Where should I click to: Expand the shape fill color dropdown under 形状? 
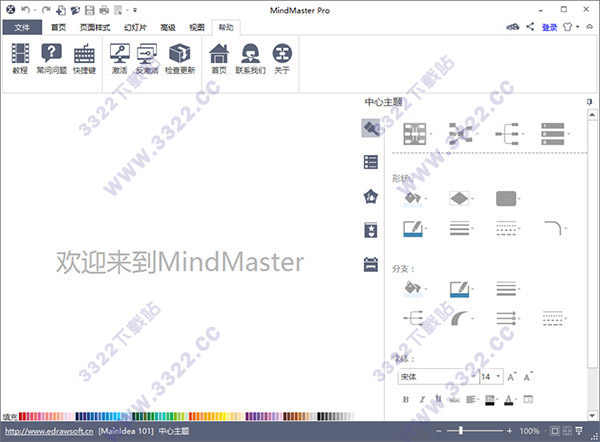tap(428, 199)
